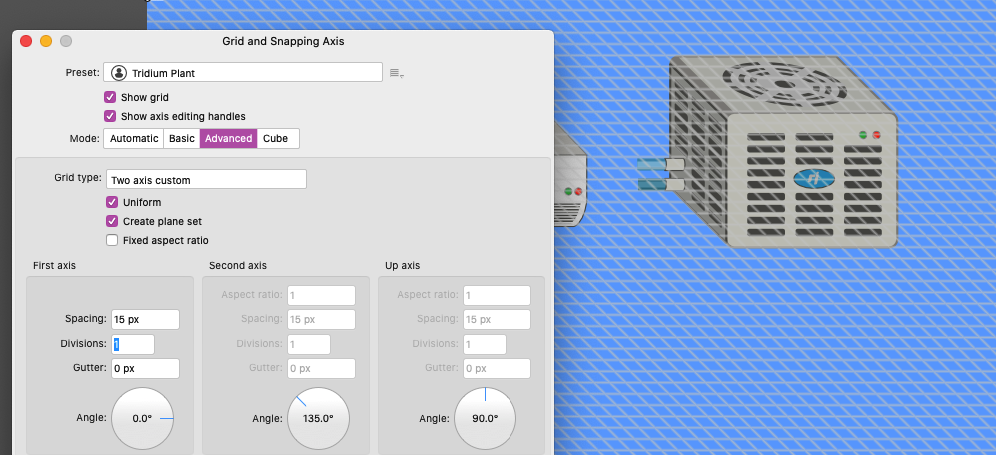996x455 pixels.
Task: Open the Preset dropdown showing Tridium Plant
Action: (244, 73)
